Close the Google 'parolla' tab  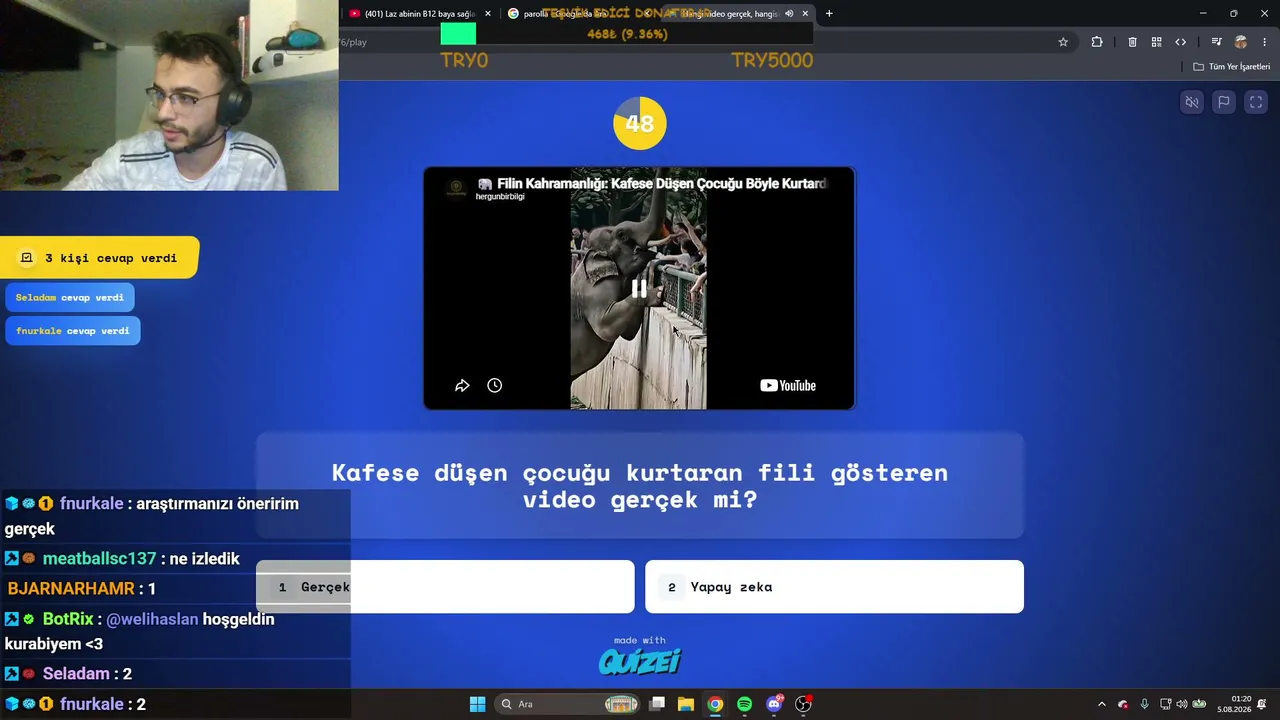pos(648,14)
